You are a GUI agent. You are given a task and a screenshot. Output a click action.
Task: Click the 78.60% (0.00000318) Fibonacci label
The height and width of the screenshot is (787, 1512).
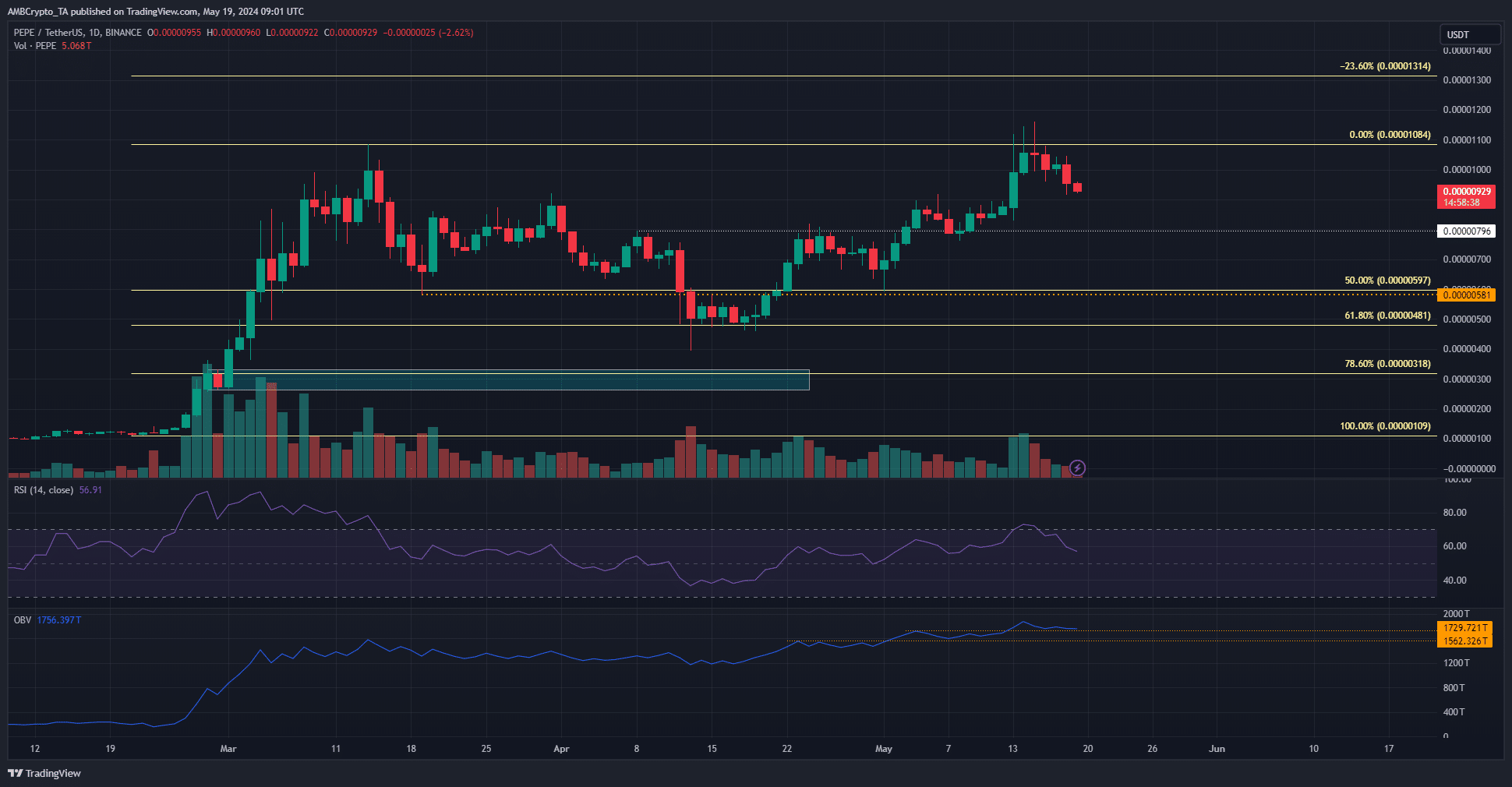tap(1387, 364)
